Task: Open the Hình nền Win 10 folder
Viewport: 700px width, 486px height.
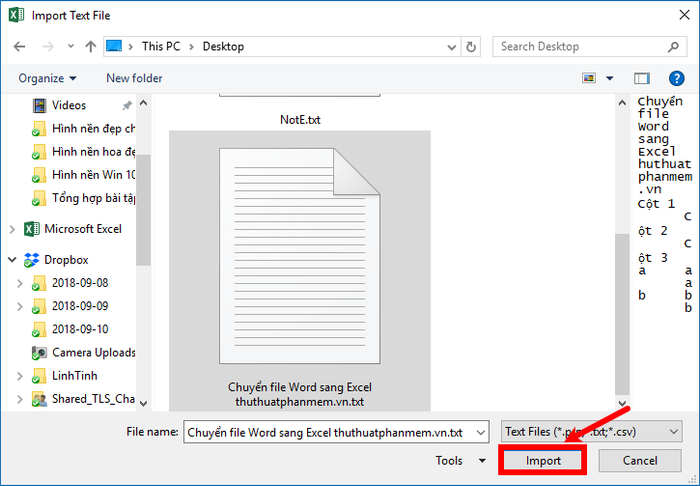Action: pyautogui.click(x=83, y=174)
